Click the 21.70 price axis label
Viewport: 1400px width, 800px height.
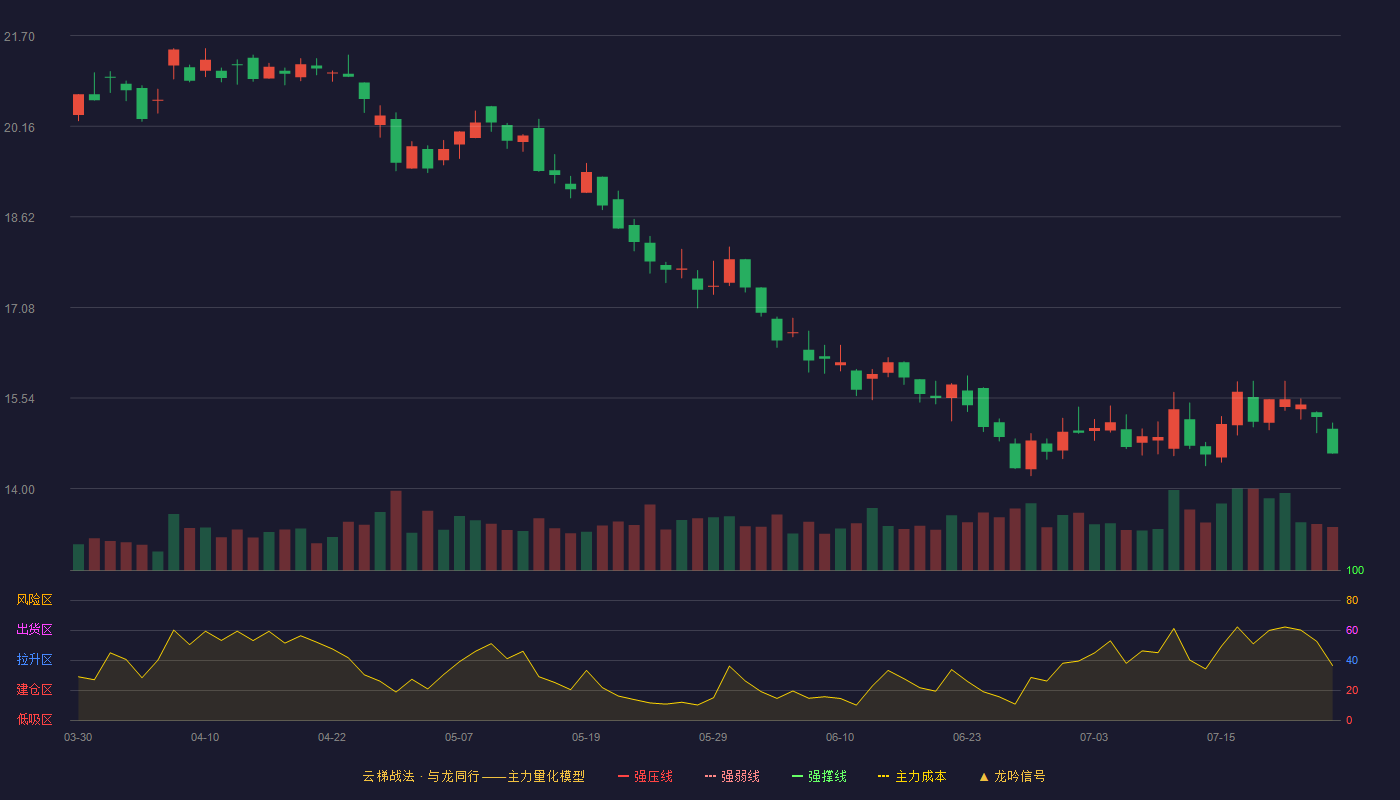coord(19,37)
